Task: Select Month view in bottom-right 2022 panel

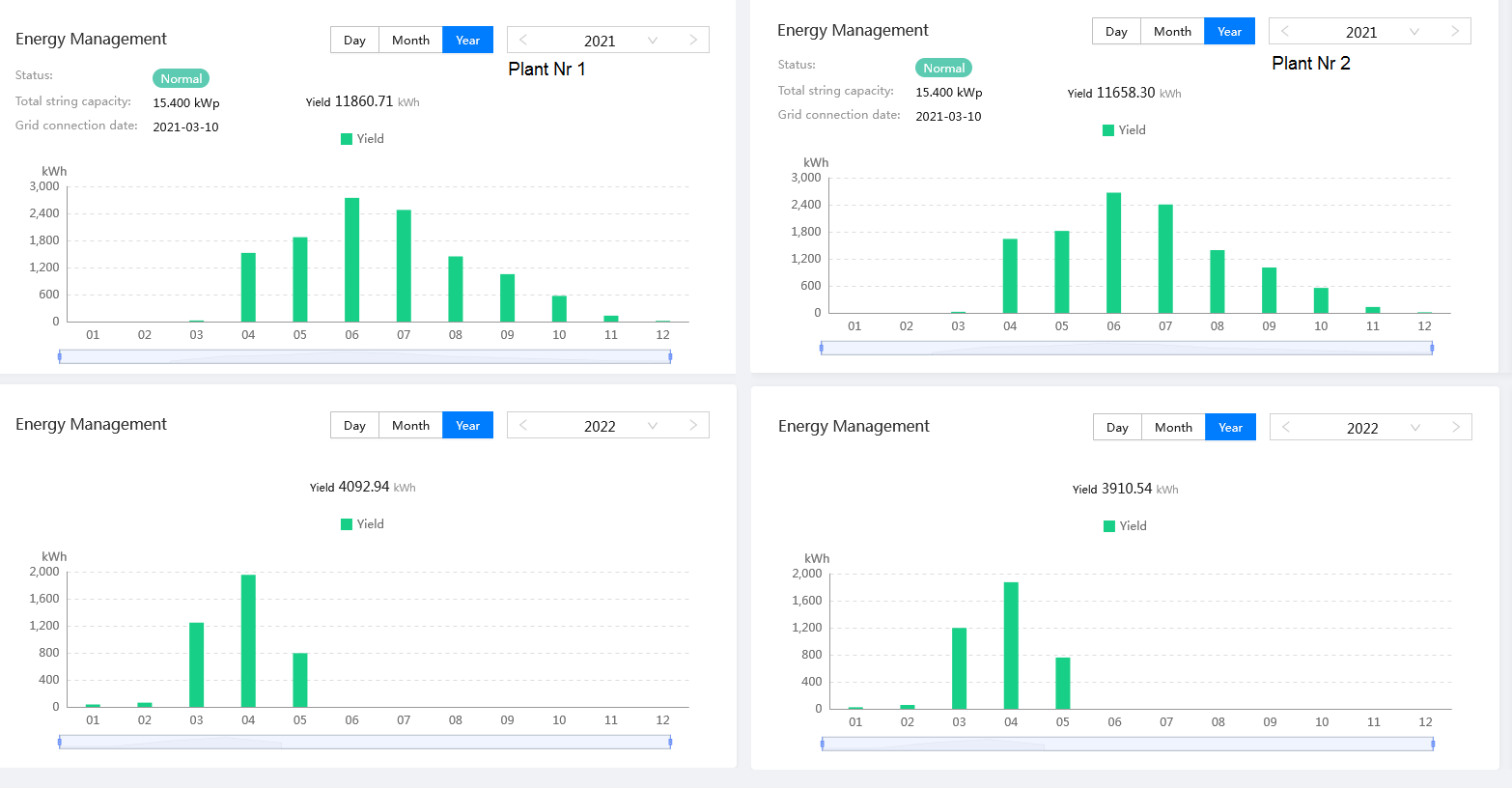Action: coord(1173,427)
